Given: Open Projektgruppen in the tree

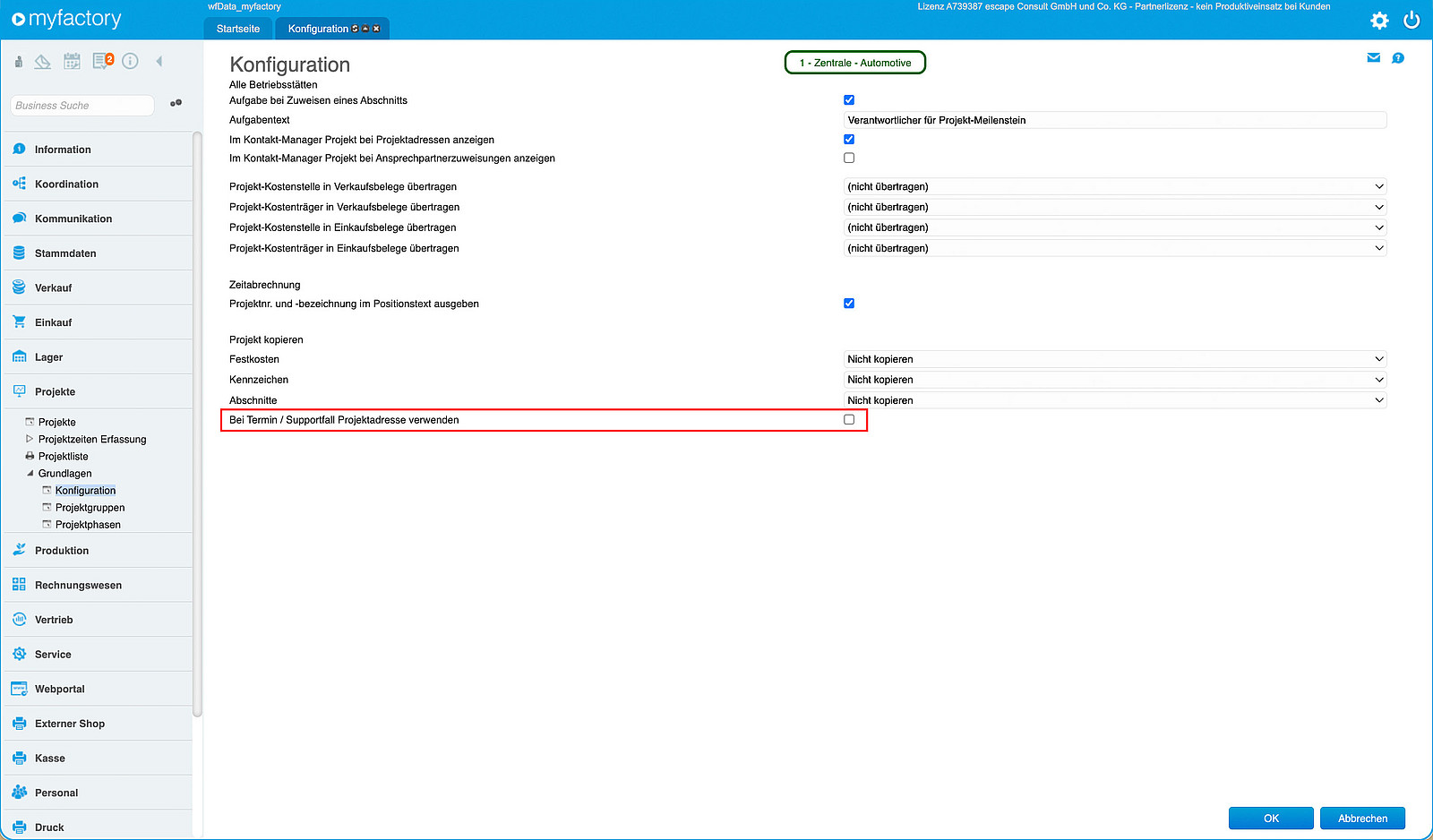Looking at the screenshot, I should click(x=90, y=507).
